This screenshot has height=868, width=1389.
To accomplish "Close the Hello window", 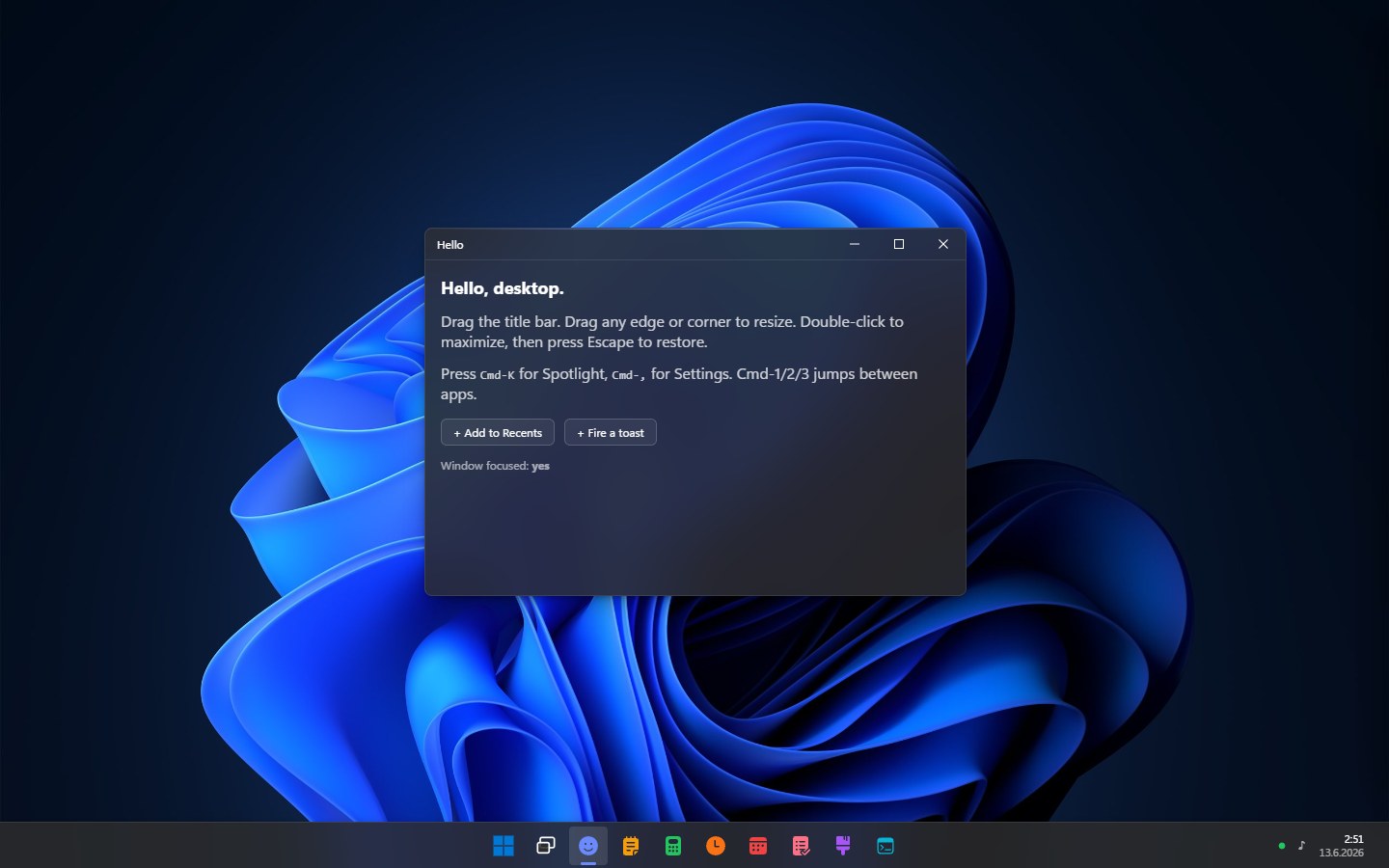I will pos(943,244).
